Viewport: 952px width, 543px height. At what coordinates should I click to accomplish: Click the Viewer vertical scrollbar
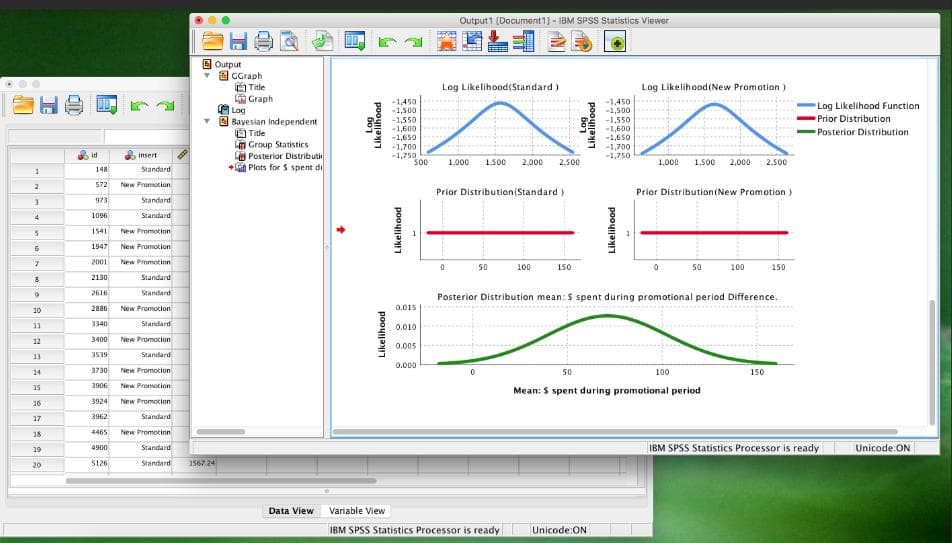pos(932,362)
